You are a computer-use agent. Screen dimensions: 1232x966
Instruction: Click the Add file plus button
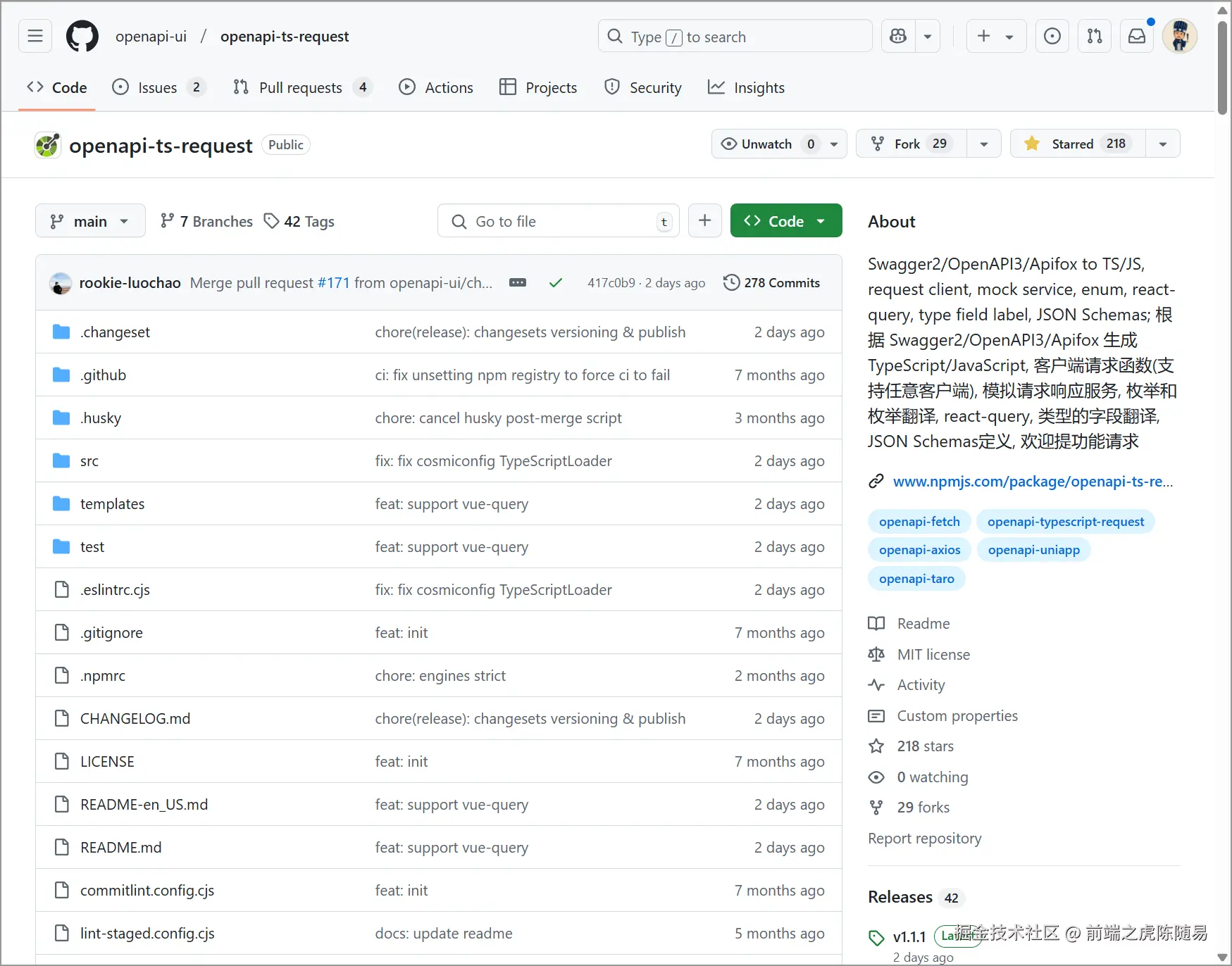point(705,221)
